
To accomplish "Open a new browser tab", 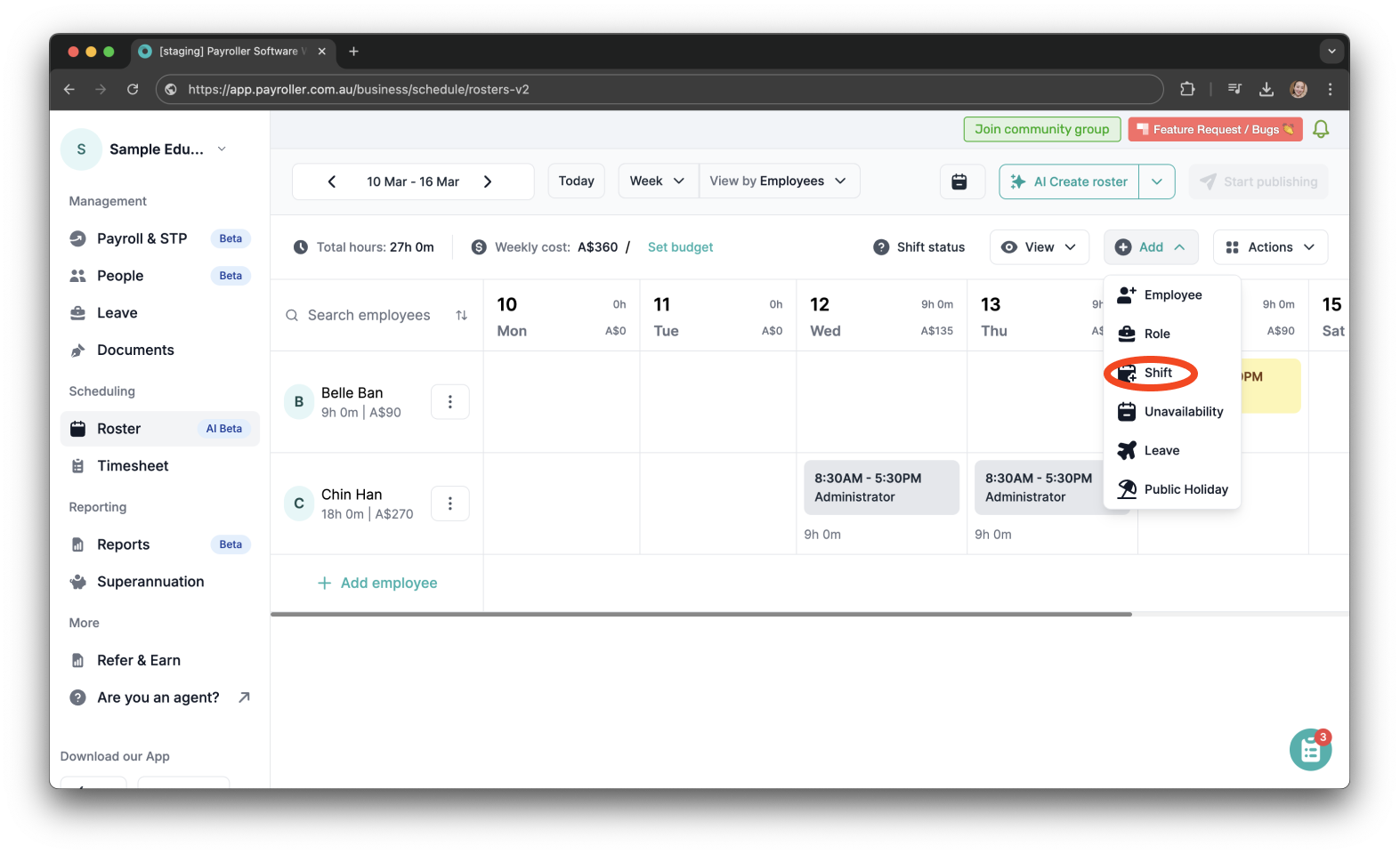I will pos(353,52).
